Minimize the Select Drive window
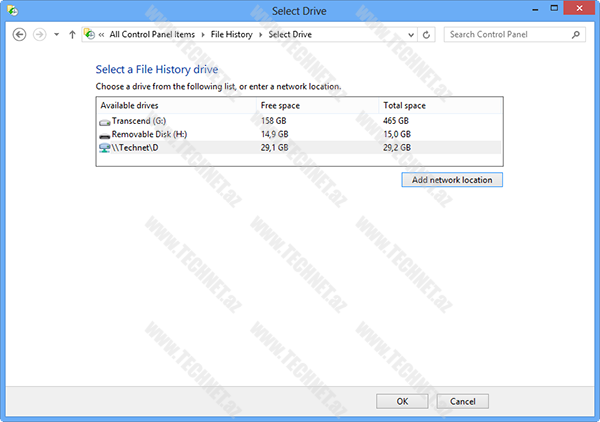This screenshot has width=600, height=422. click(535, 9)
